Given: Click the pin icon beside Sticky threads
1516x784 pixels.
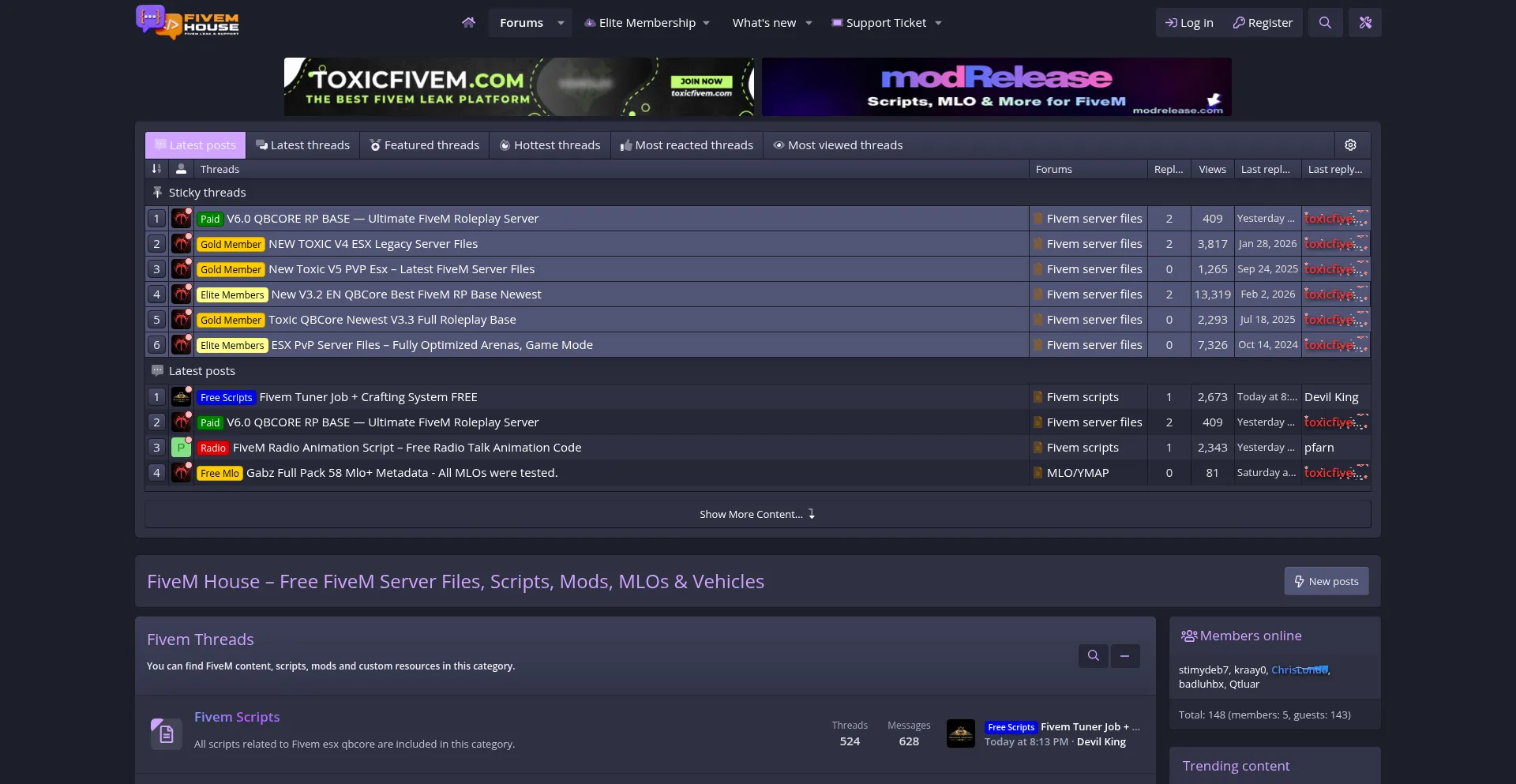Looking at the screenshot, I should tap(157, 193).
